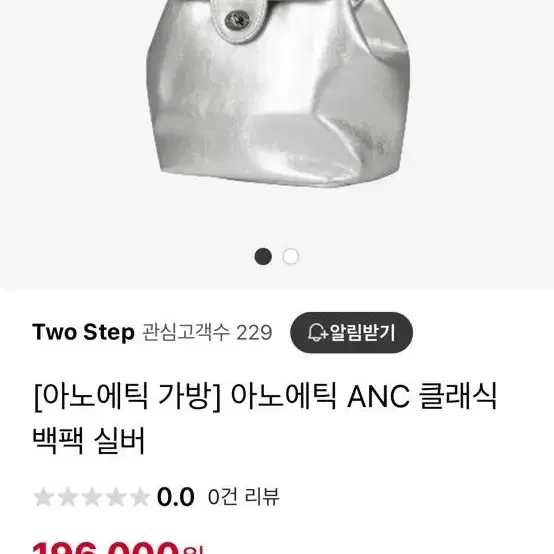
Task: Tap the 알림받기 notification button
Action: point(352,332)
